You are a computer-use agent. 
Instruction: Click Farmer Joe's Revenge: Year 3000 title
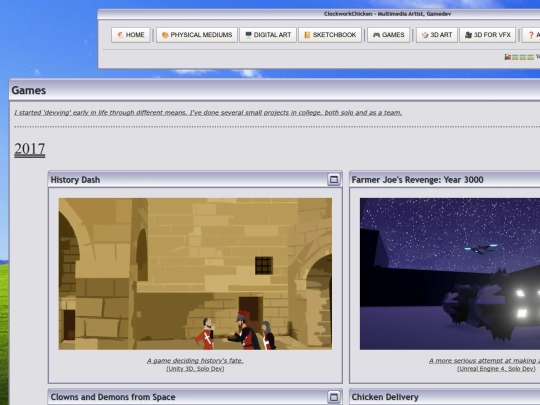click(417, 180)
